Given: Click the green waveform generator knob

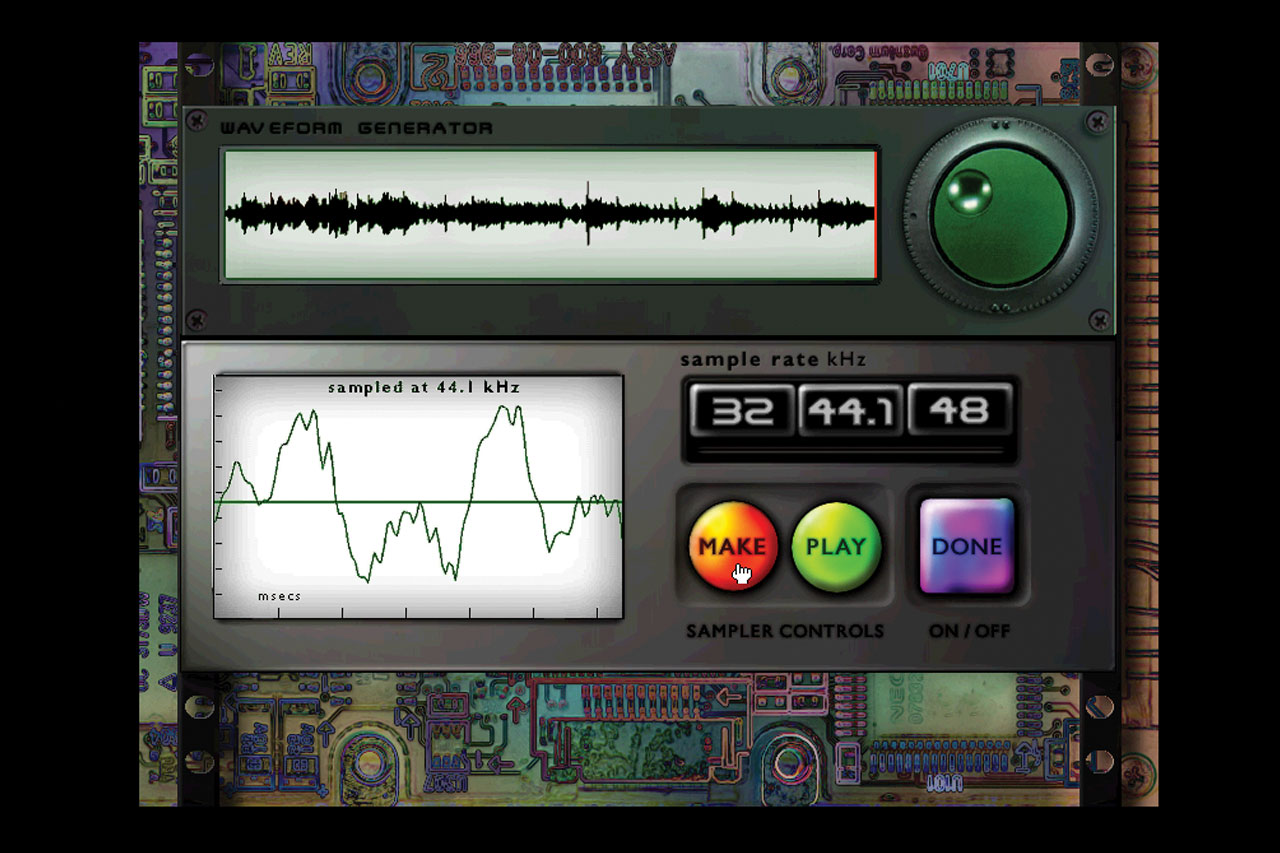Looking at the screenshot, I should (x=1000, y=218).
